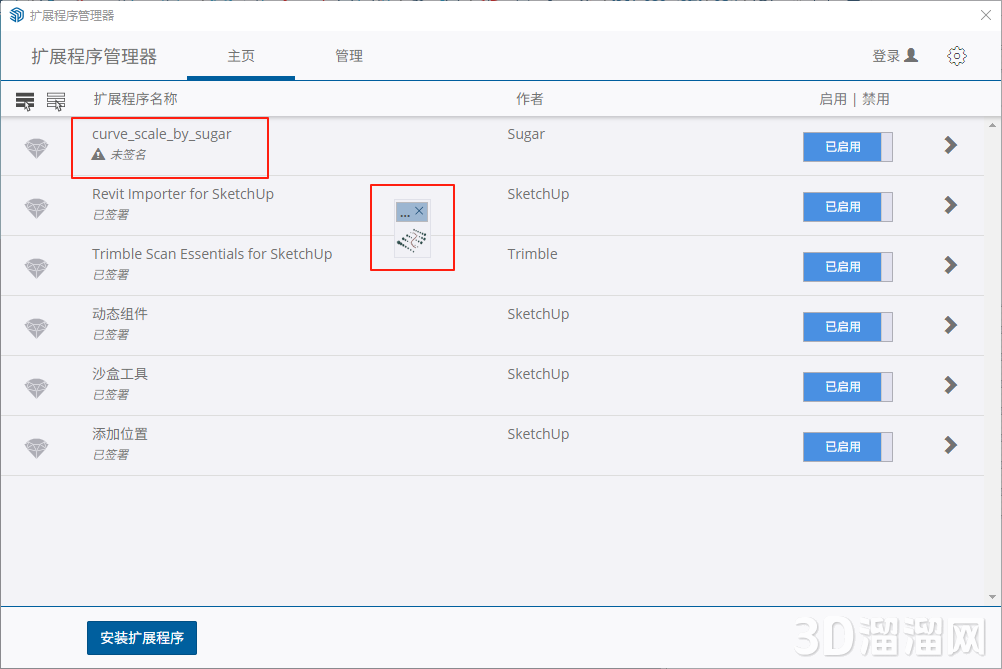Screen dimensions: 1002x669
Task: Click gem icon for 添加位置
Action: tap(36, 449)
